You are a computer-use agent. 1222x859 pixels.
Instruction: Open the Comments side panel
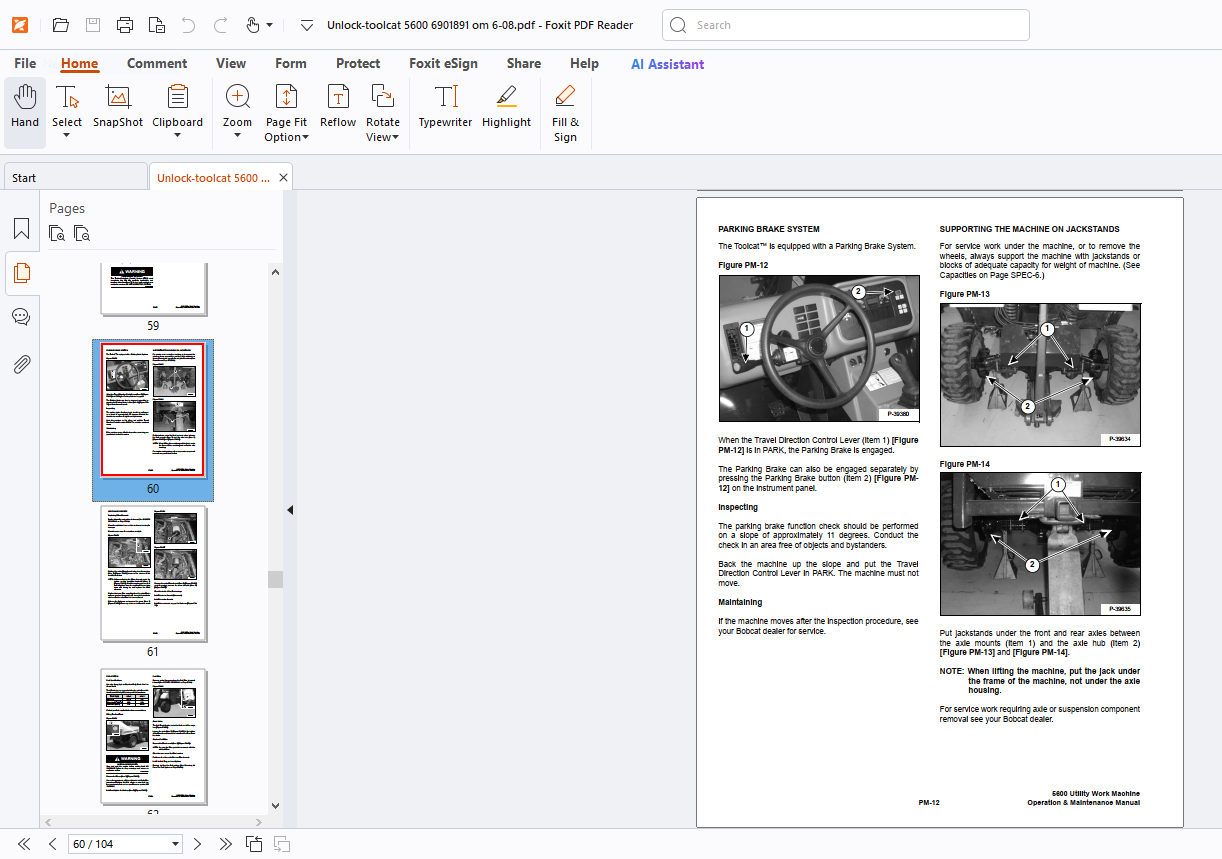tap(21, 317)
